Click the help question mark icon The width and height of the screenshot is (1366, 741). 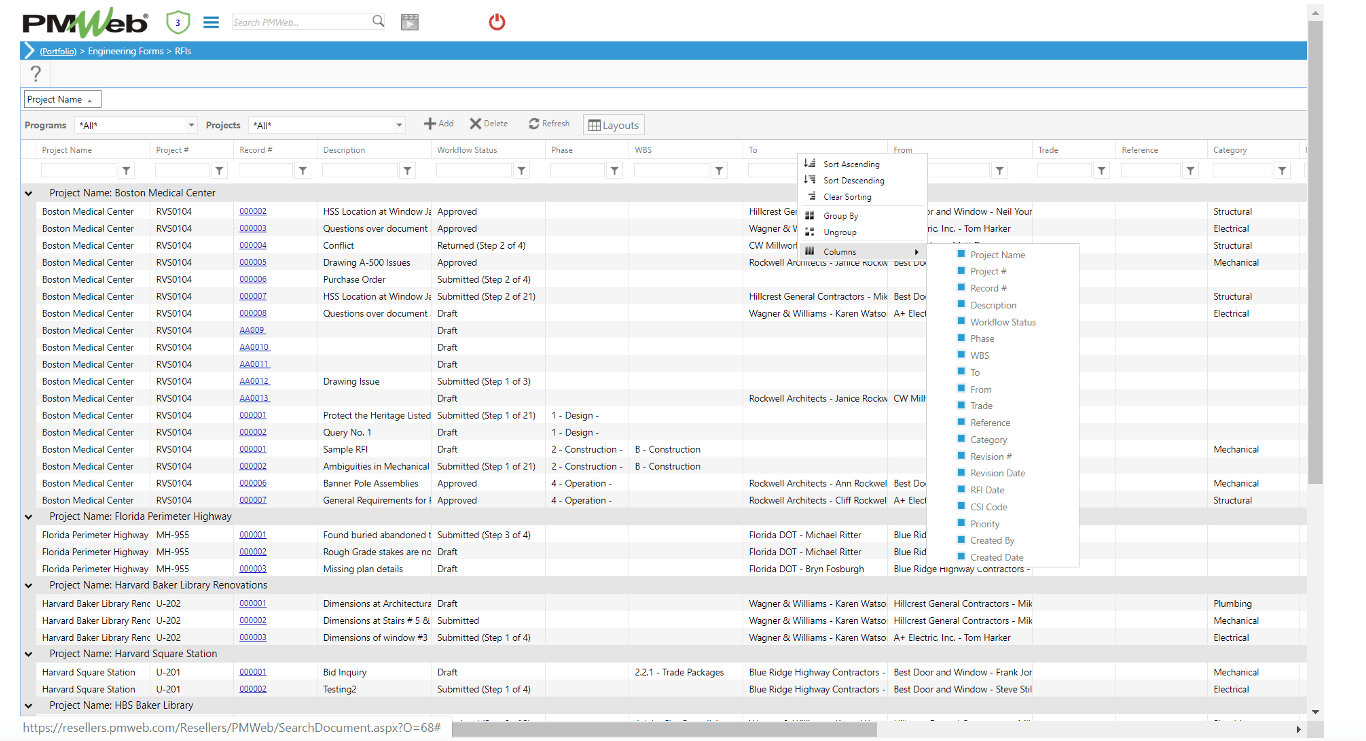pos(35,73)
